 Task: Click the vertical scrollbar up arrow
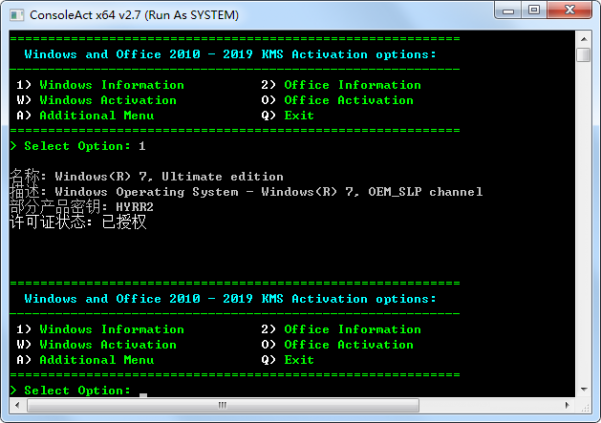(583, 39)
